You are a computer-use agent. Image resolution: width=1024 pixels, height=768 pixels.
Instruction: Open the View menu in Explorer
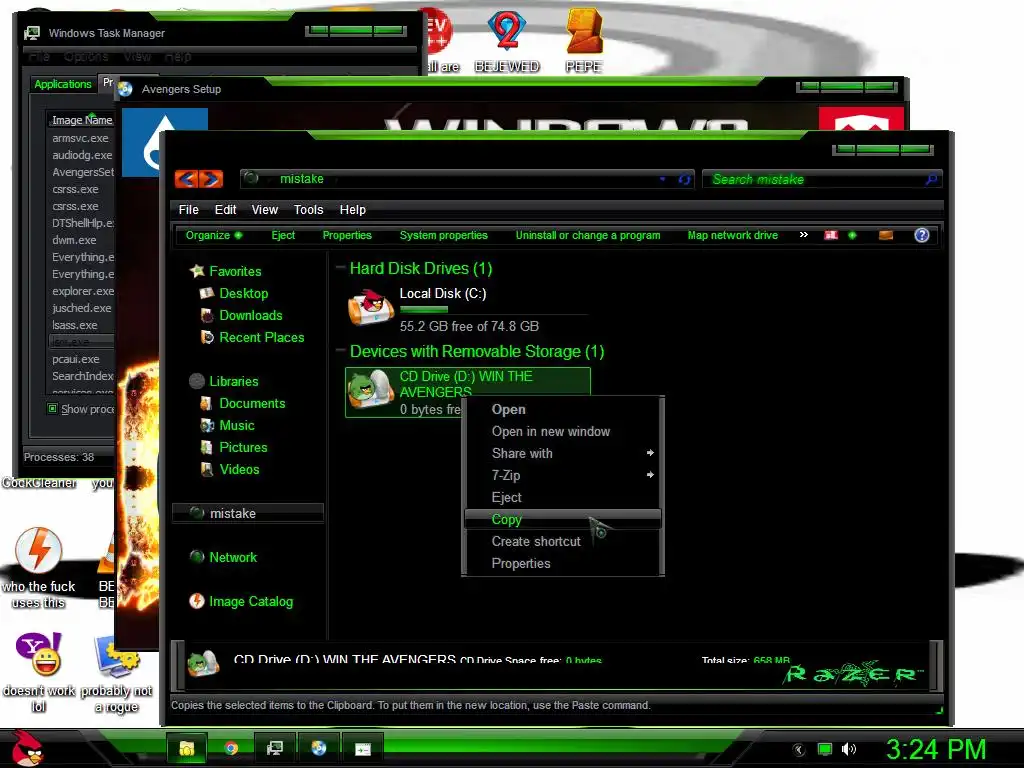click(x=264, y=210)
